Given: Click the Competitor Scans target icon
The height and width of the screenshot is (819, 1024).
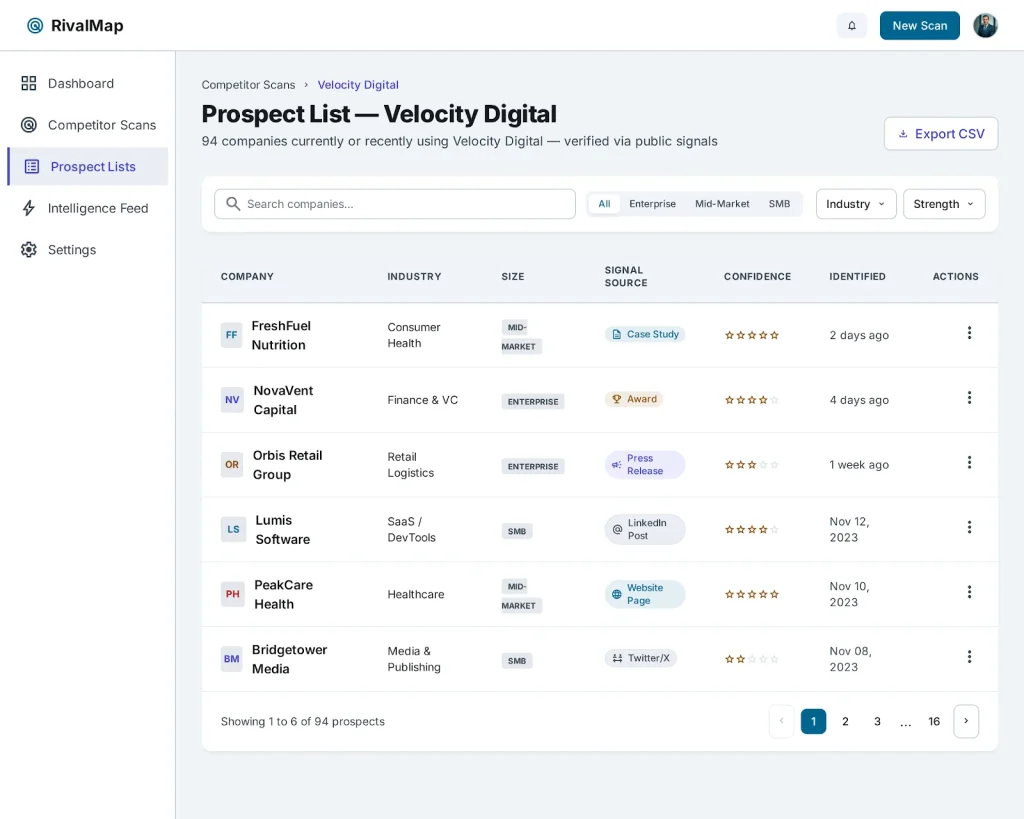Looking at the screenshot, I should click(29, 125).
